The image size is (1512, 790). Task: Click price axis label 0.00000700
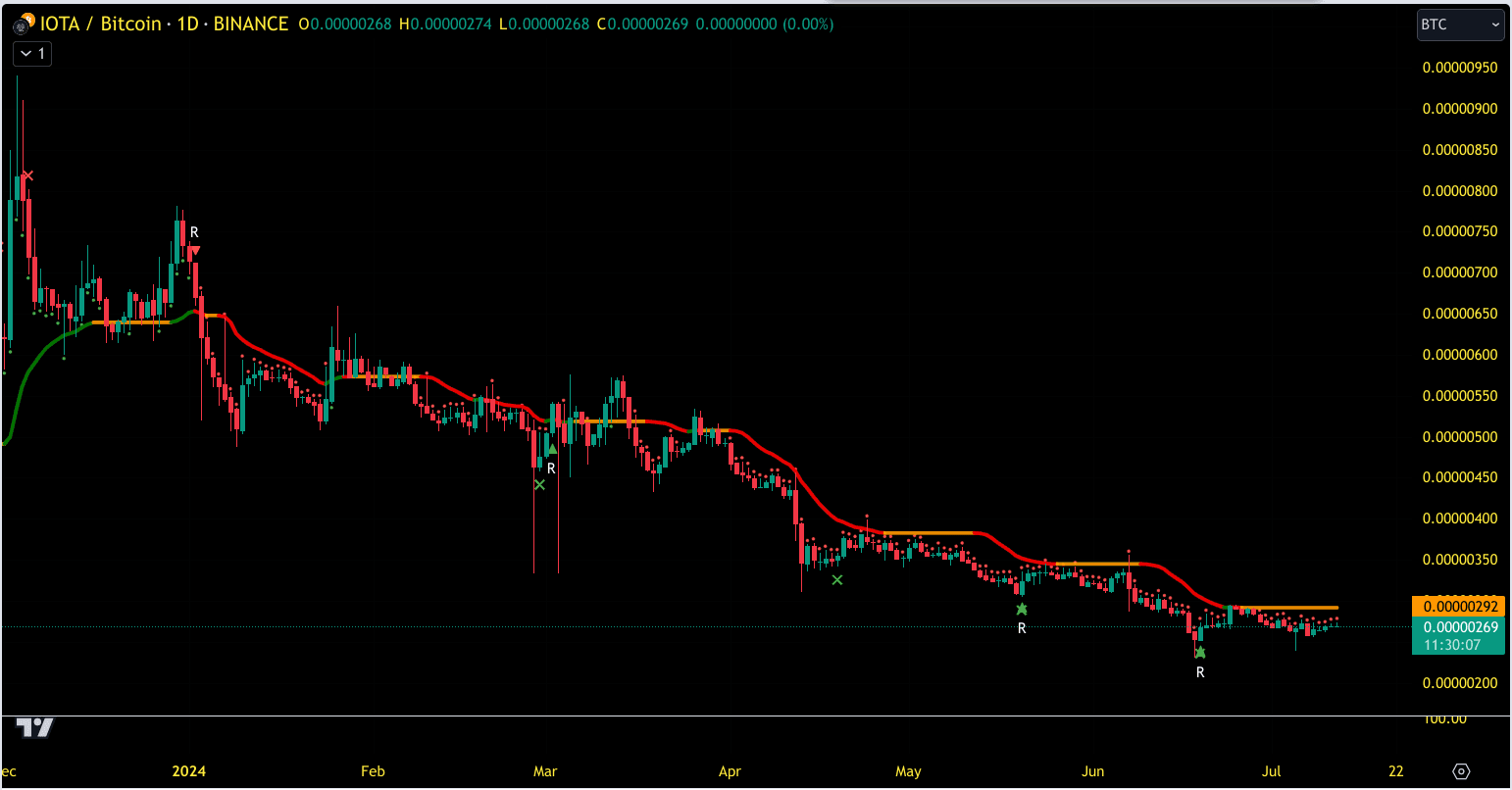[1460, 272]
